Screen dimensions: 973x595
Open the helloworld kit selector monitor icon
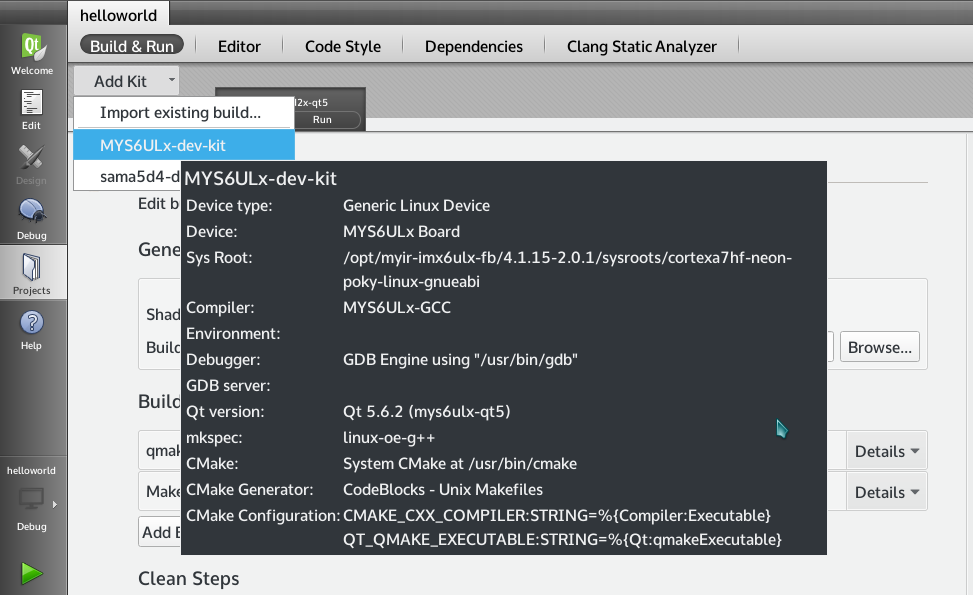coord(32,498)
